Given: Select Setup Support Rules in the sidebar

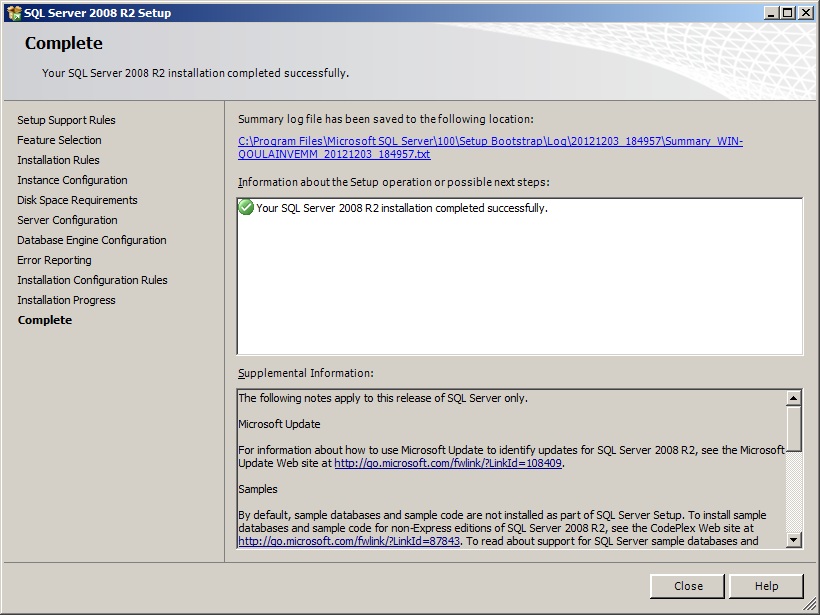Looking at the screenshot, I should click(66, 120).
